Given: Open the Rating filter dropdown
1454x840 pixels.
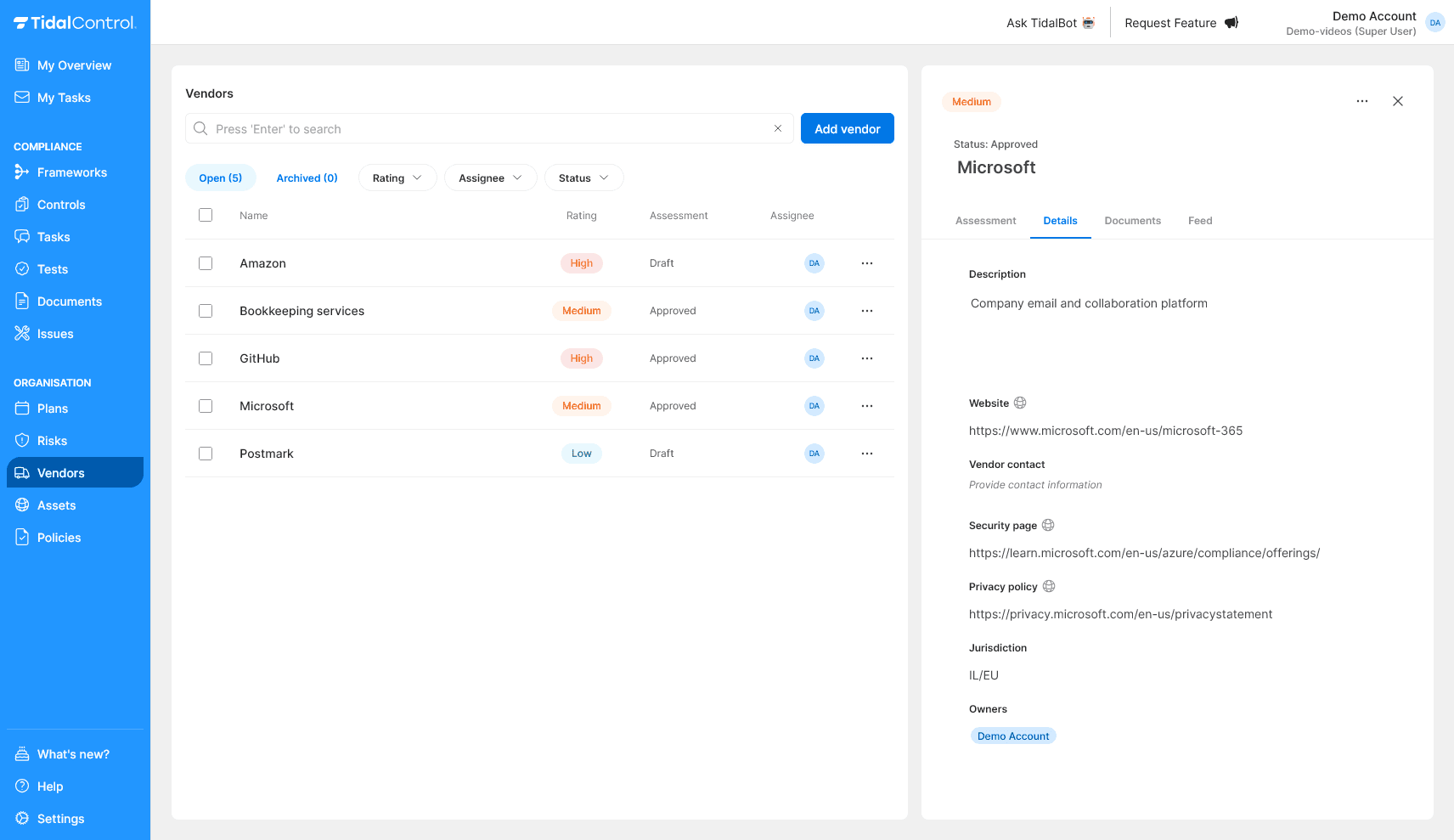Looking at the screenshot, I should [x=397, y=178].
